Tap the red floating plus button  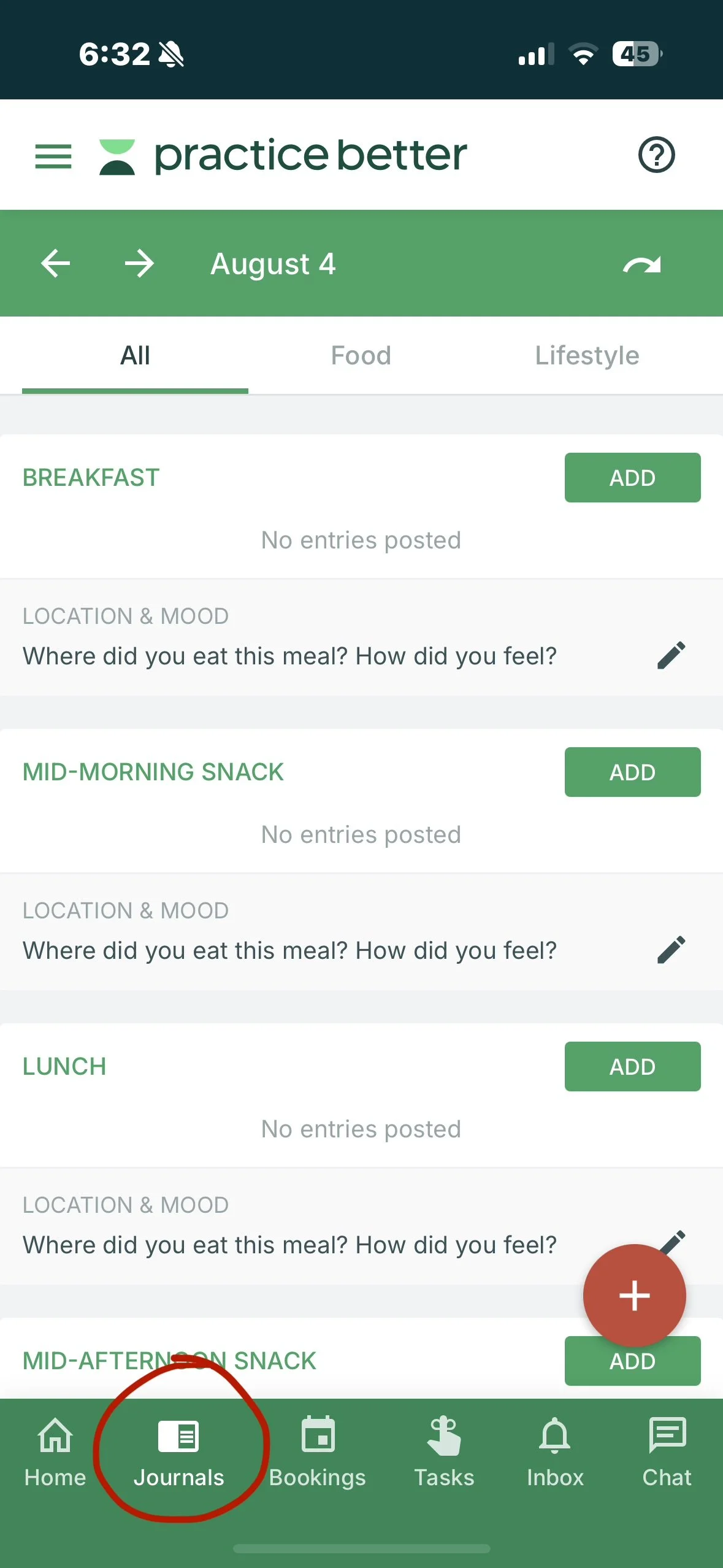(634, 1295)
